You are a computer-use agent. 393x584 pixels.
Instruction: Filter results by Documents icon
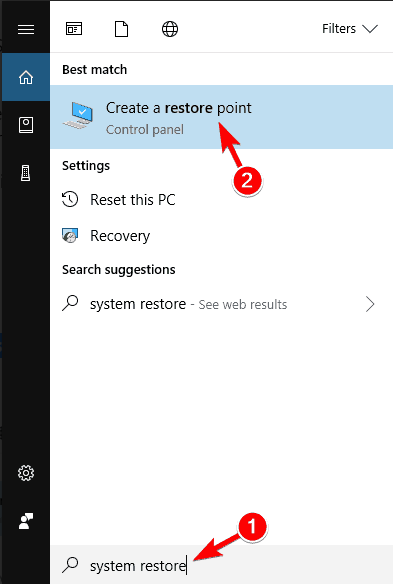click(121, 29)
